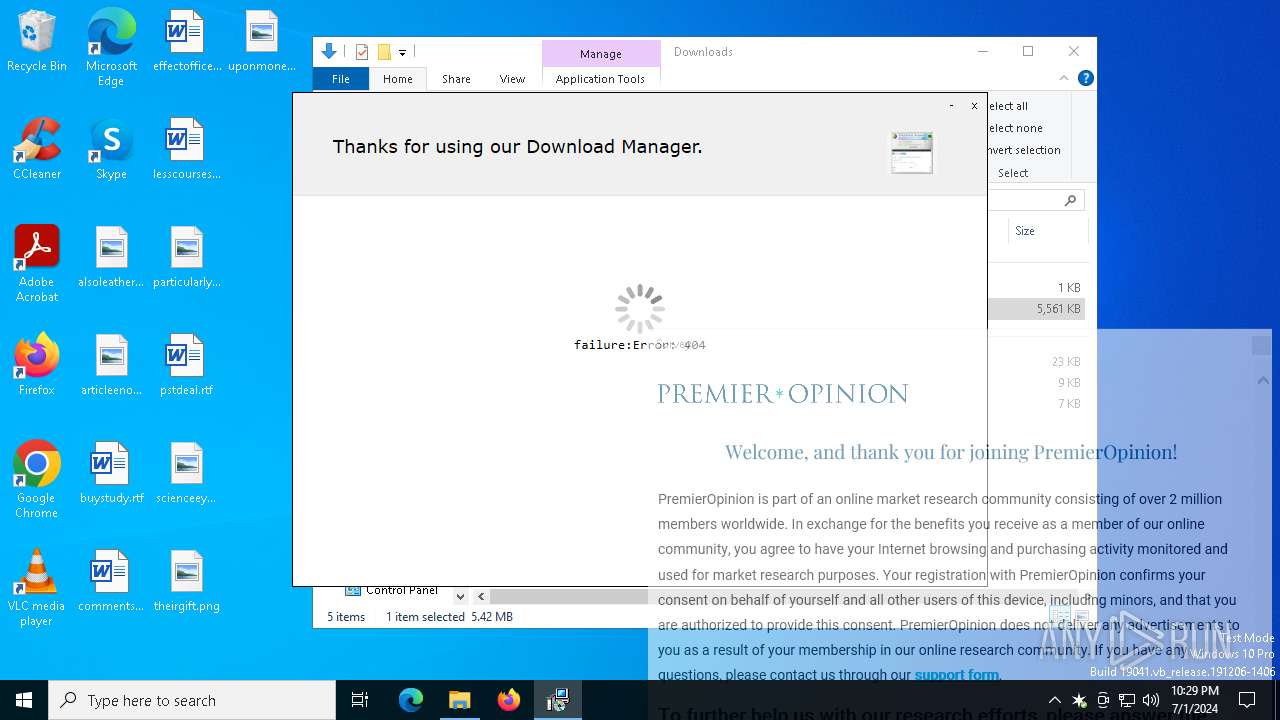This screenshot has width=1280, height=720.
Task: Switch to the Share ribbon tab
Action: (x=456, y=79)
